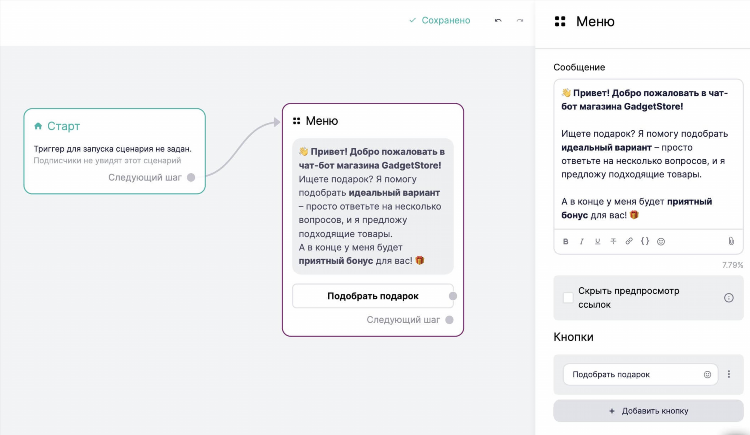
Task: Click the trigger warning text in the Старт node
Action: (112, 149)
